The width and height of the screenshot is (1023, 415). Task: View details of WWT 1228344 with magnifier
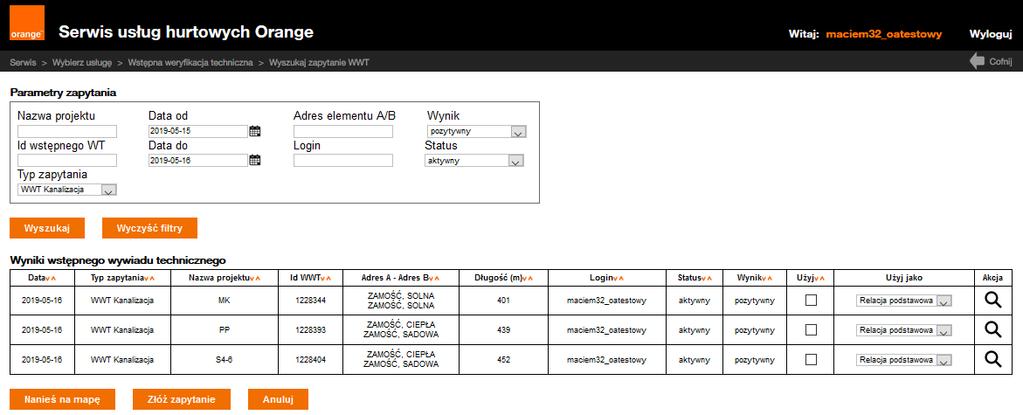(993, 300)
